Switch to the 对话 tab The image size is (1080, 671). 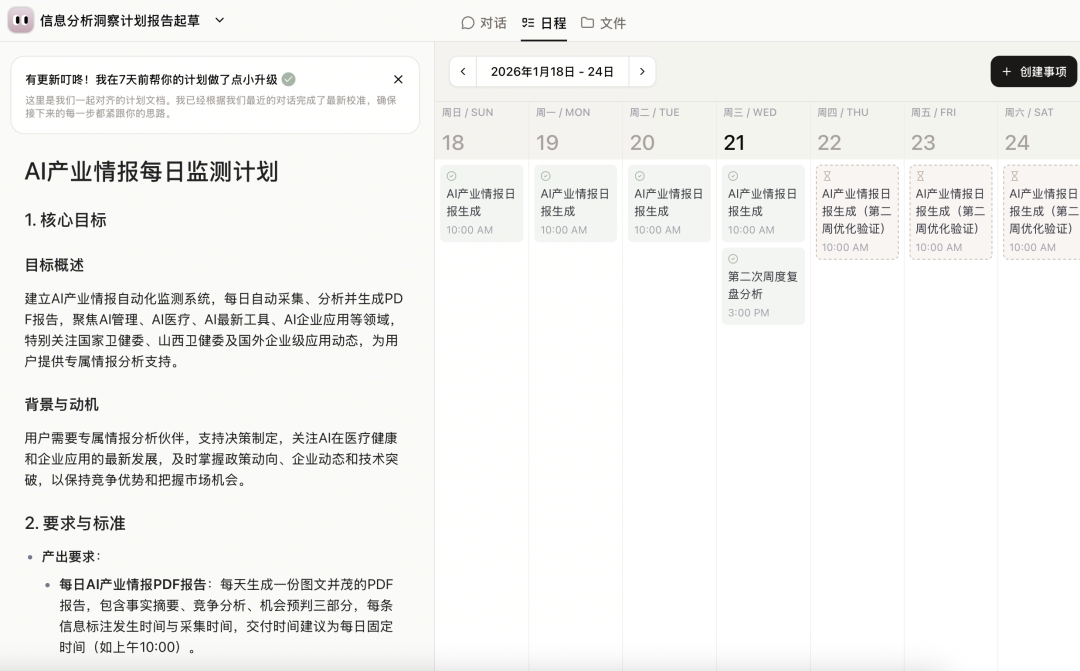(484, 23)
